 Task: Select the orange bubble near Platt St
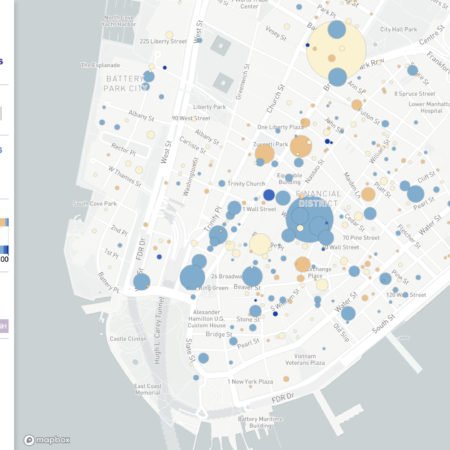tap(368, 194)
